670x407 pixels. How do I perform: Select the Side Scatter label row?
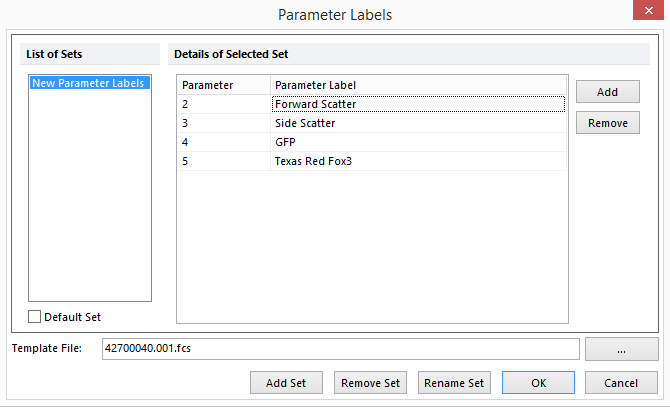(417, 123)
